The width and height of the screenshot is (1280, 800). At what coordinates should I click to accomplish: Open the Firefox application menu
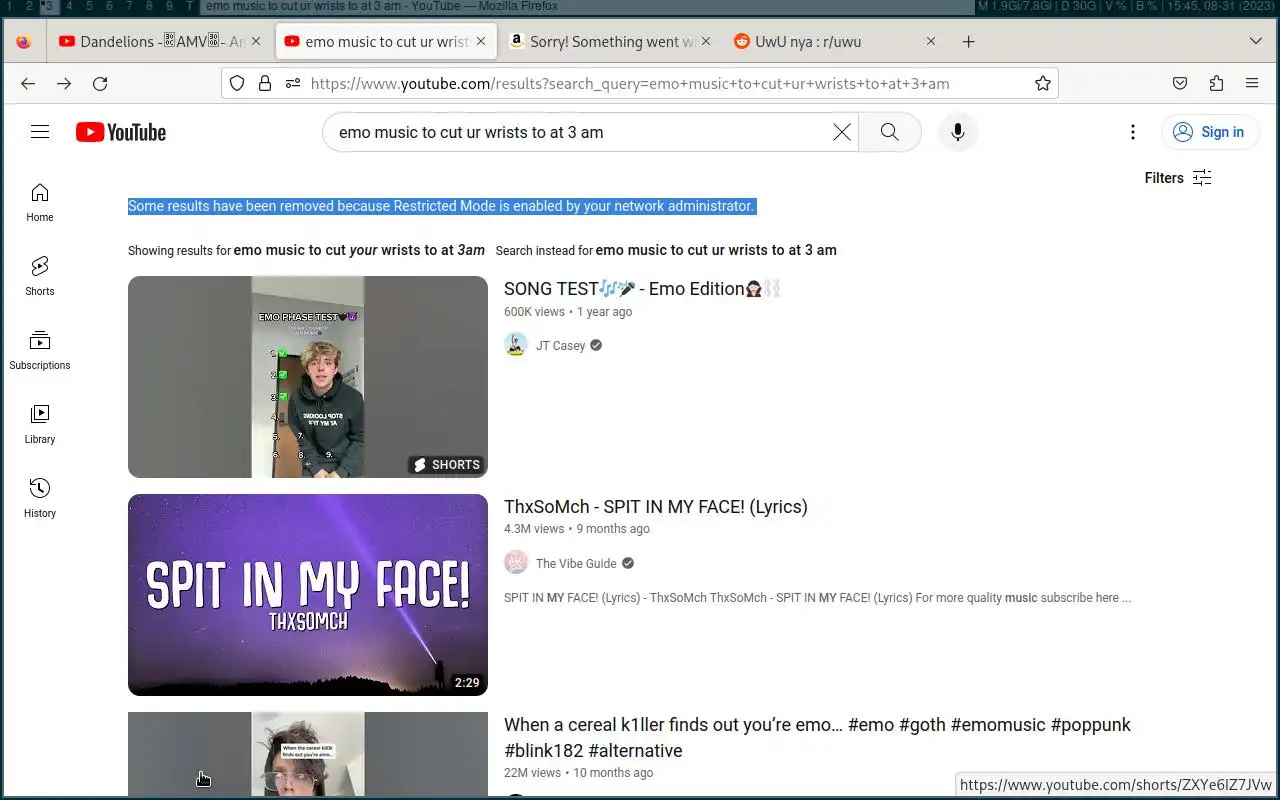(1252, 83)
